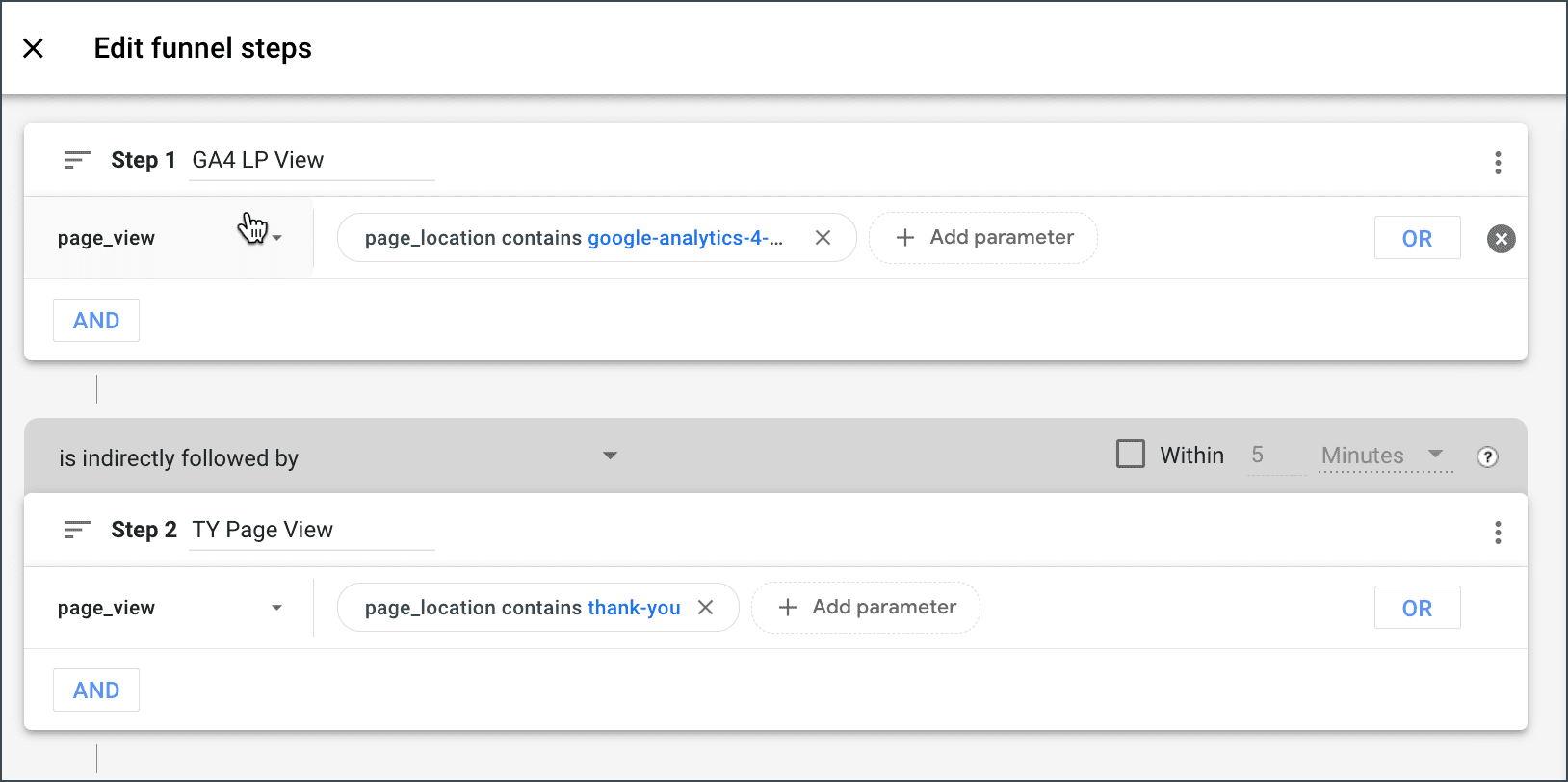Expand the Step 1 page_view event dropdown
Viewport: 1568px width, 782px height.
click(x=276, y=238)
